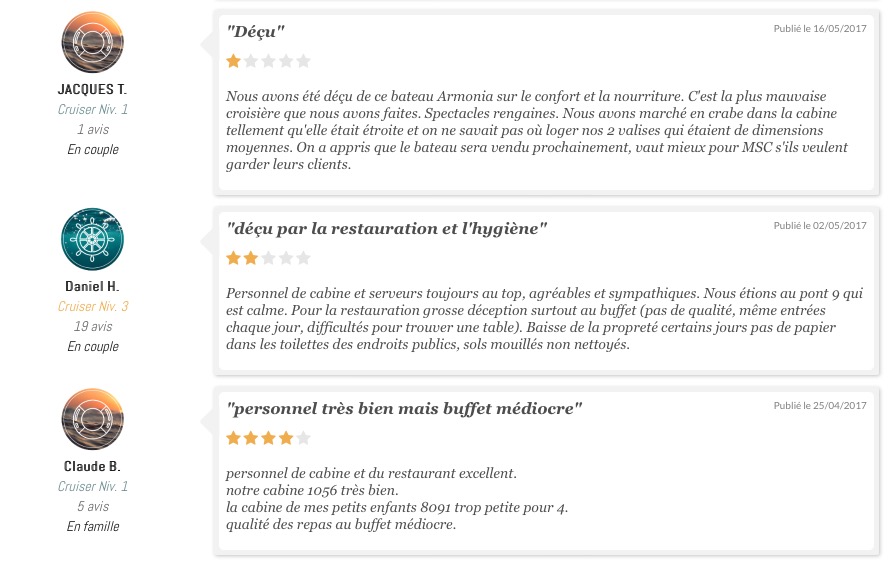This screenshot has width=896, height=564.
Task: Open Claude B. reviewer profile name
Action: point(92,466)
